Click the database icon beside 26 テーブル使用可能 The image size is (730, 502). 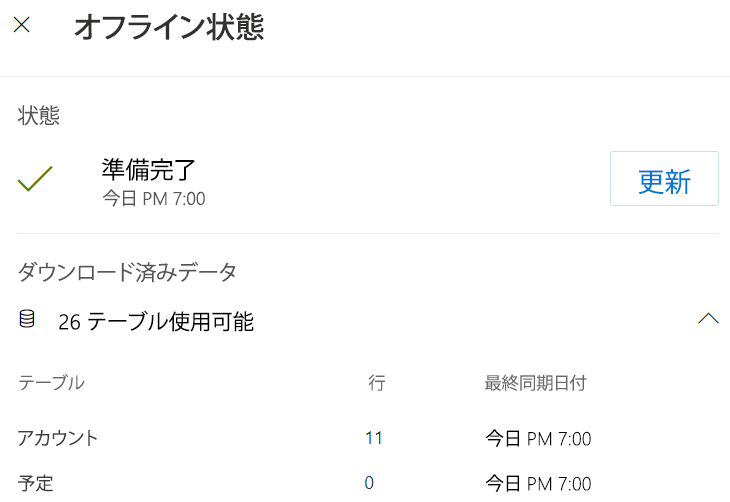click(27, 320)
